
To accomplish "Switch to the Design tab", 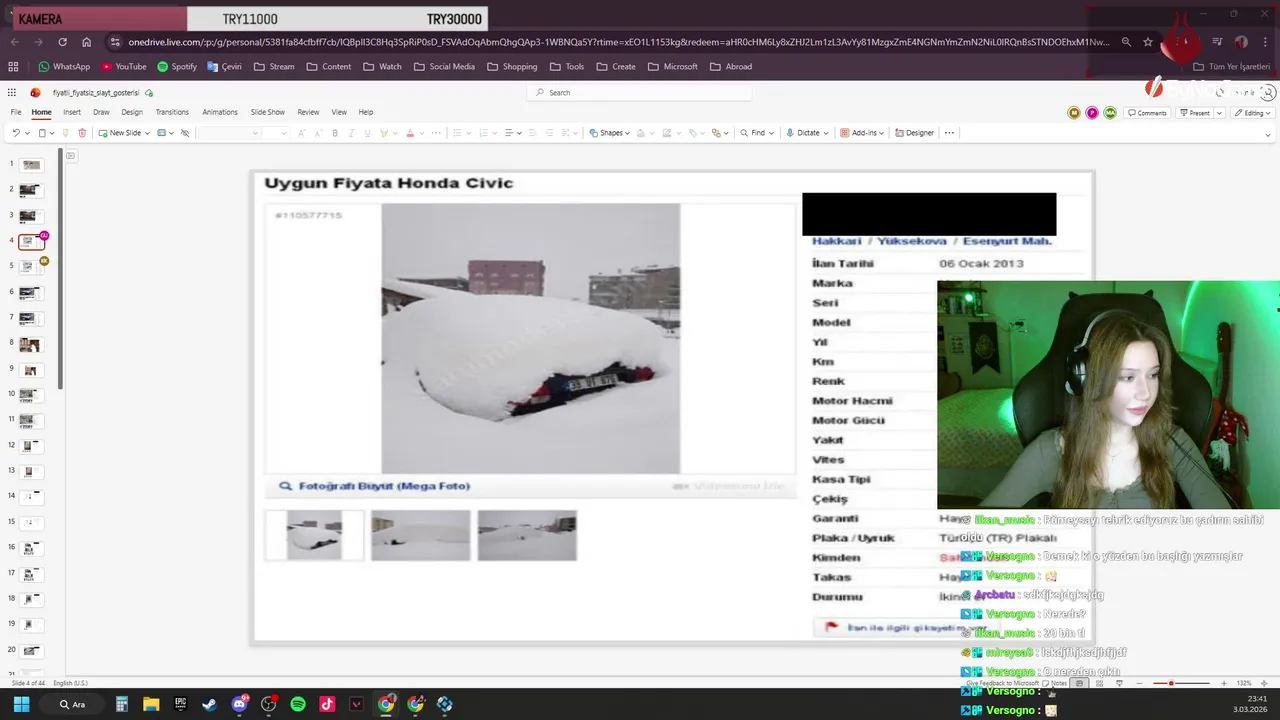I will [132, 112].
